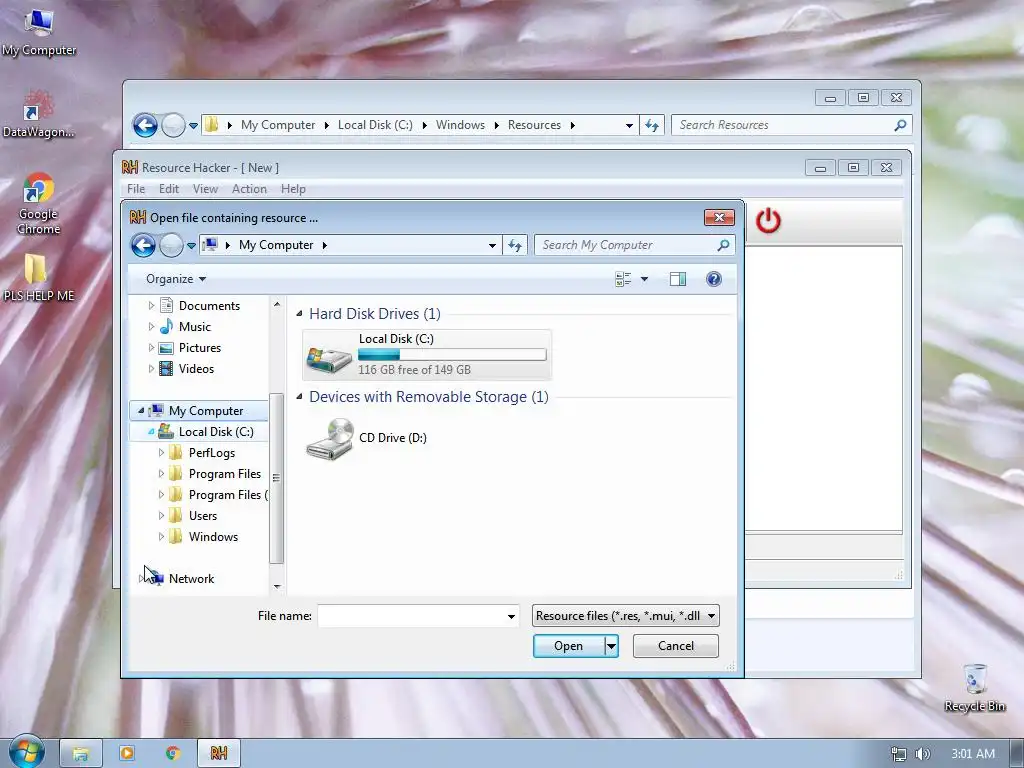Click the Network icon in the navigation pane
The image size is (1024, 768).
click(155, 579)
